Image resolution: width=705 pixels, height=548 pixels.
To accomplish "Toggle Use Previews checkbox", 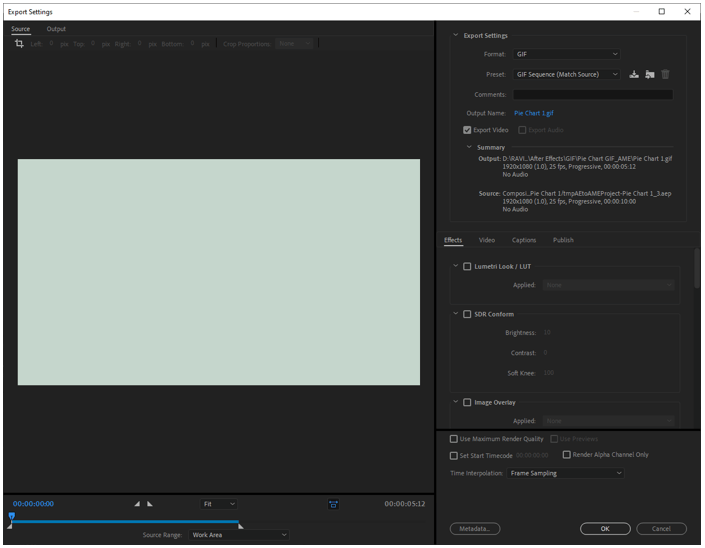I will coord(554,439).
